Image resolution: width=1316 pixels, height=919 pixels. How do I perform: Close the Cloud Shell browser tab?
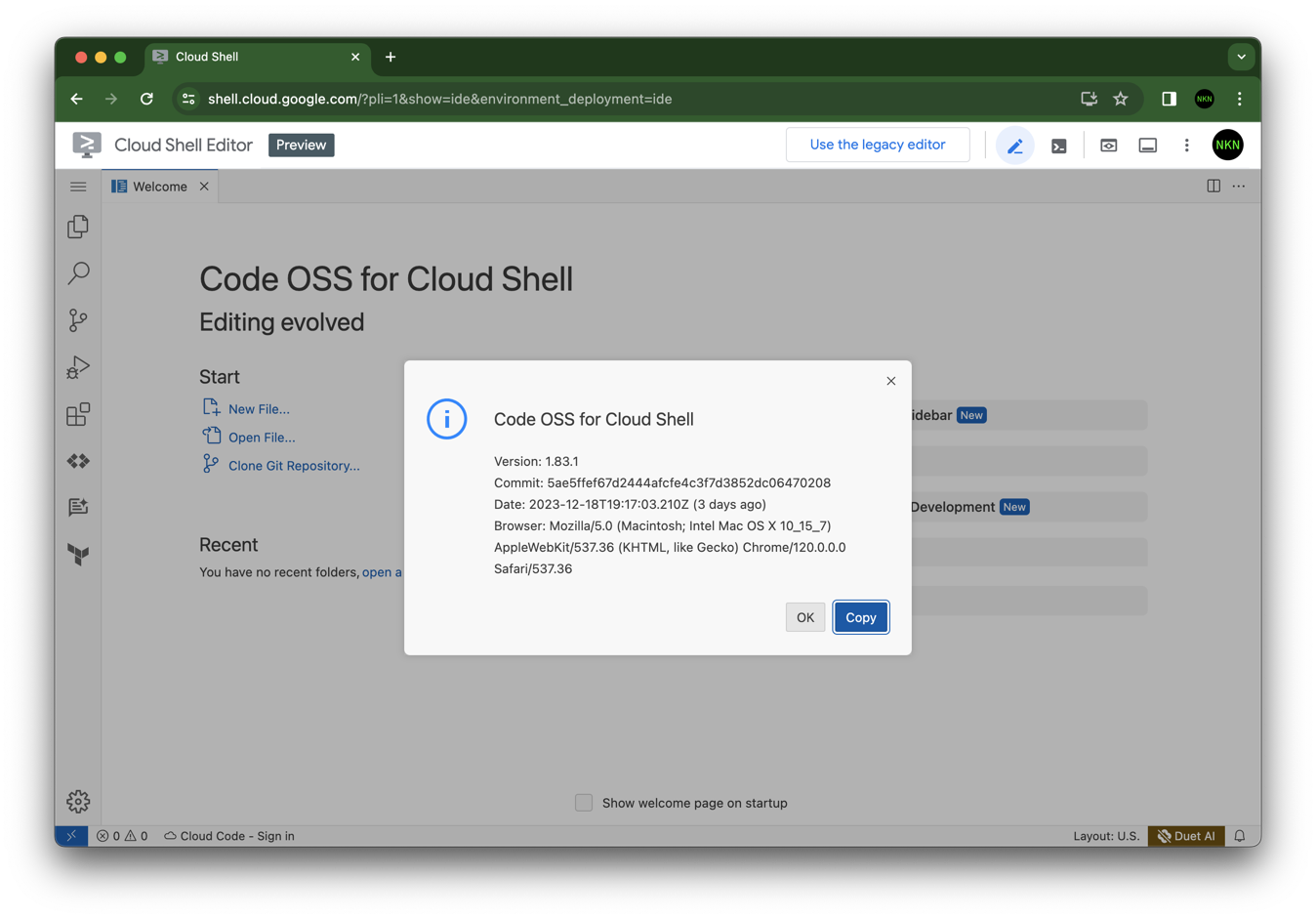[x=355, y=57]
